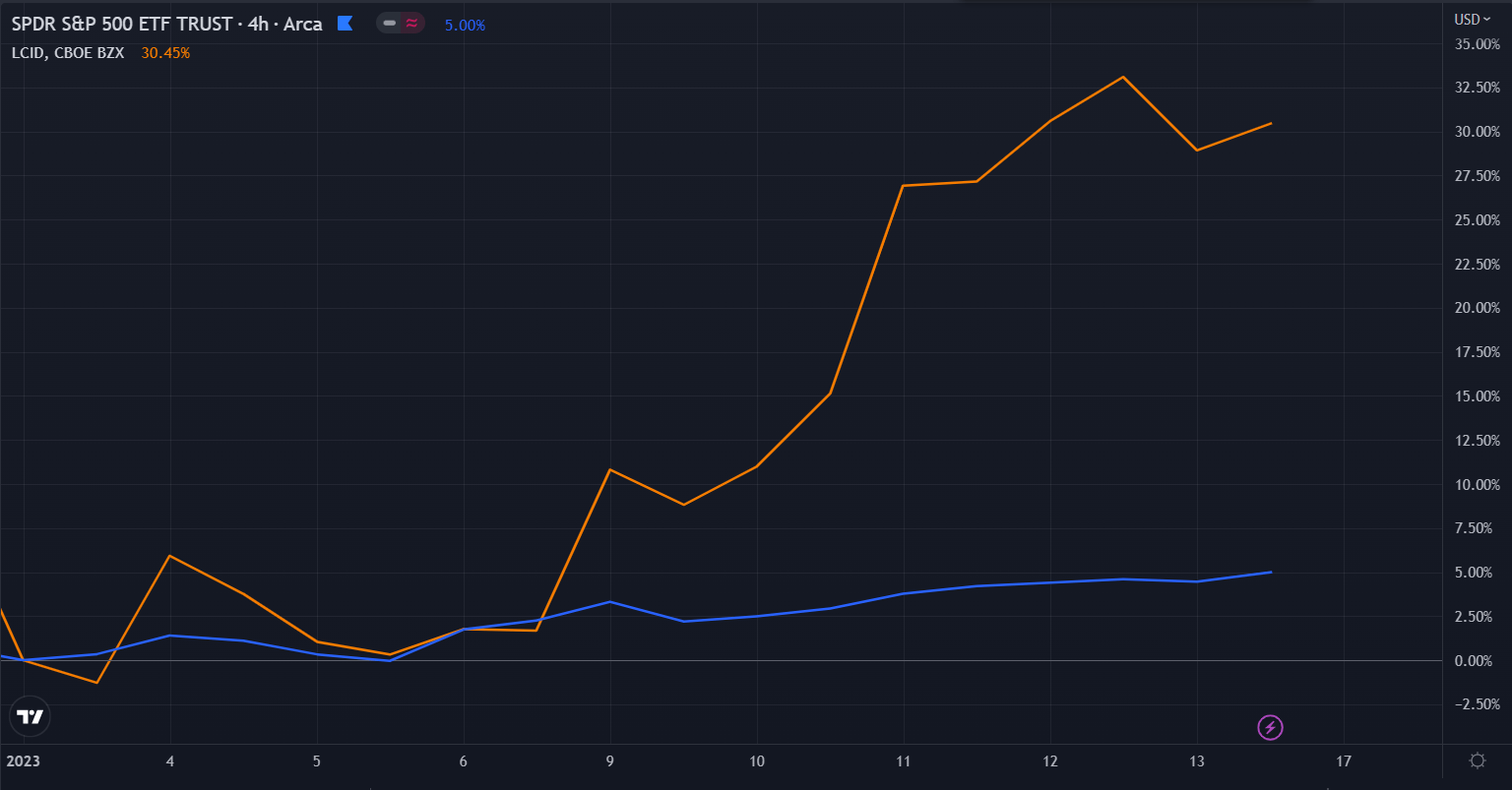The height and width of the screenshot is (790, 1512).
Task: Click the 30.00% price scale label
Action: point(1476,132)
